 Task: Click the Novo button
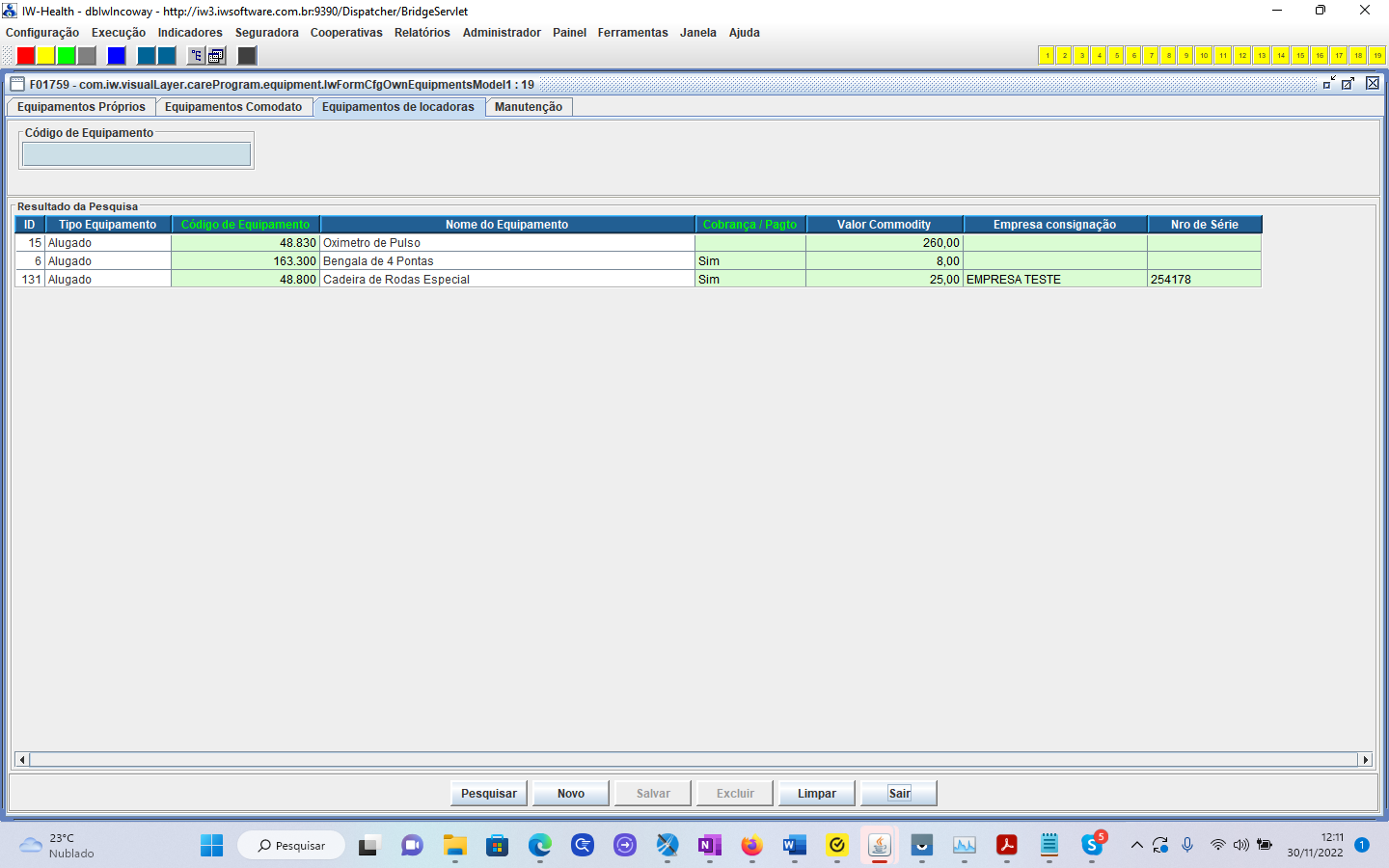point(570,794)
